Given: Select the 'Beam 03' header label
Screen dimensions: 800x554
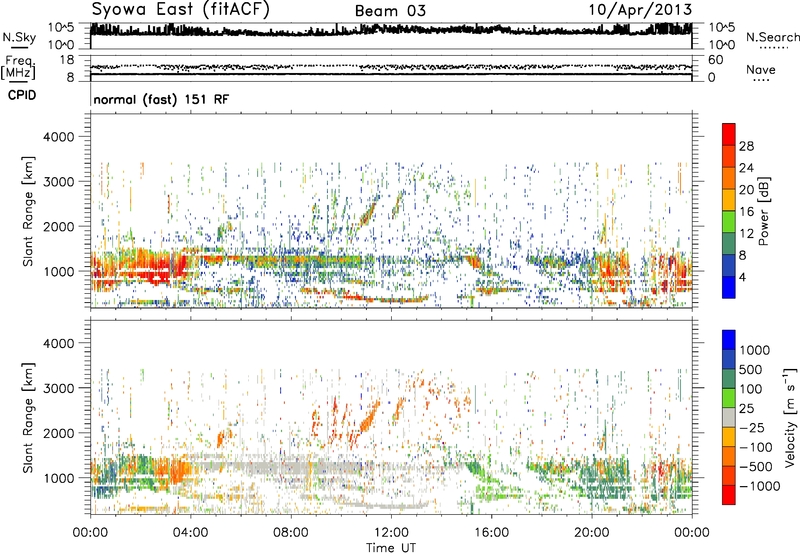Looking at the screenshot, I should click(x=390, y=11).
